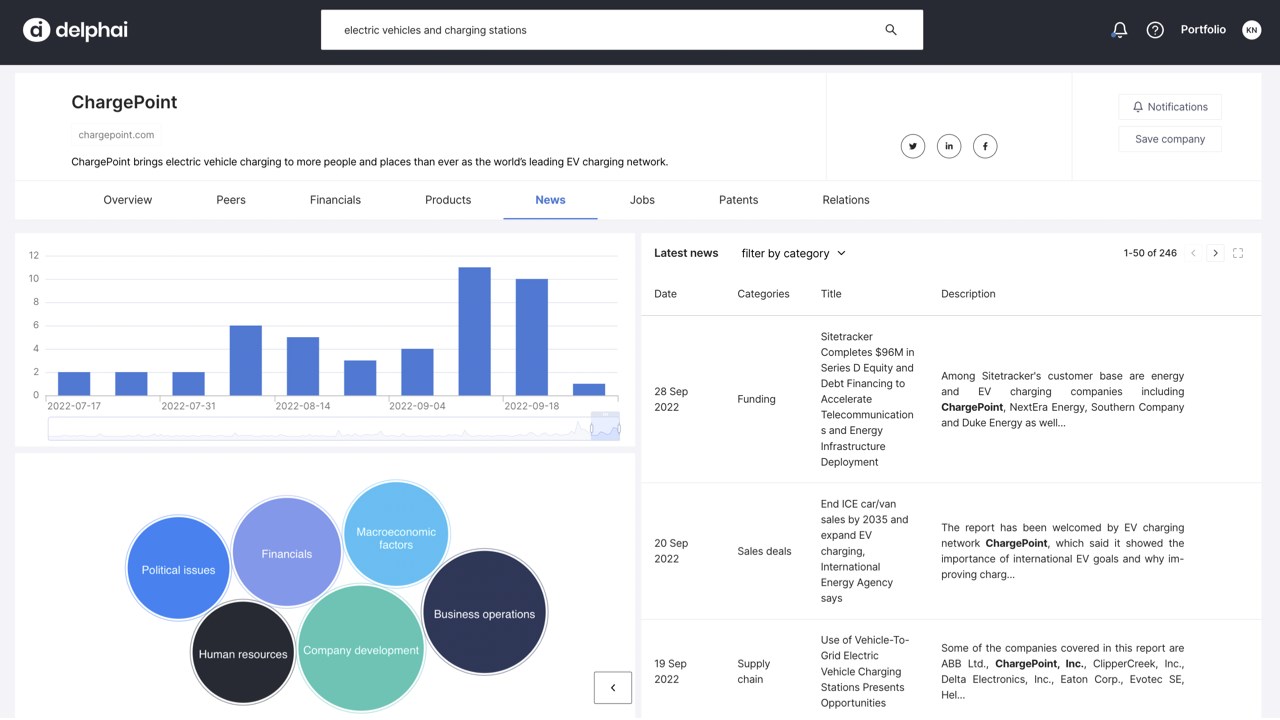Select the News tab
The height and width of the screenshot is (720, 1280).
coord(550,200)
